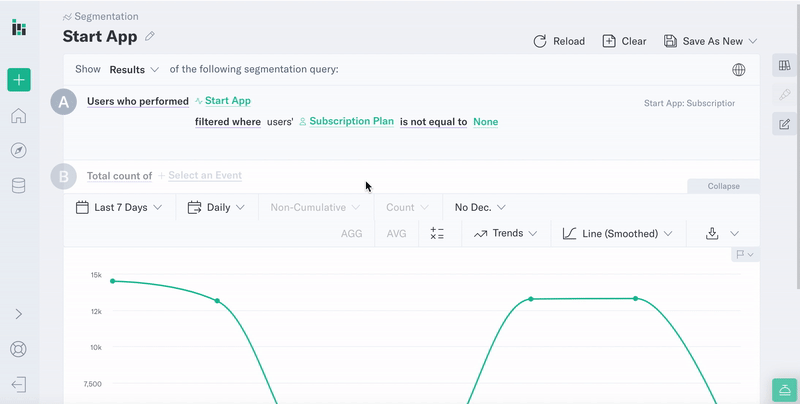Viewport: 800px width, 404px height.
Task: Click the download export icon
Action: (712, 234)
